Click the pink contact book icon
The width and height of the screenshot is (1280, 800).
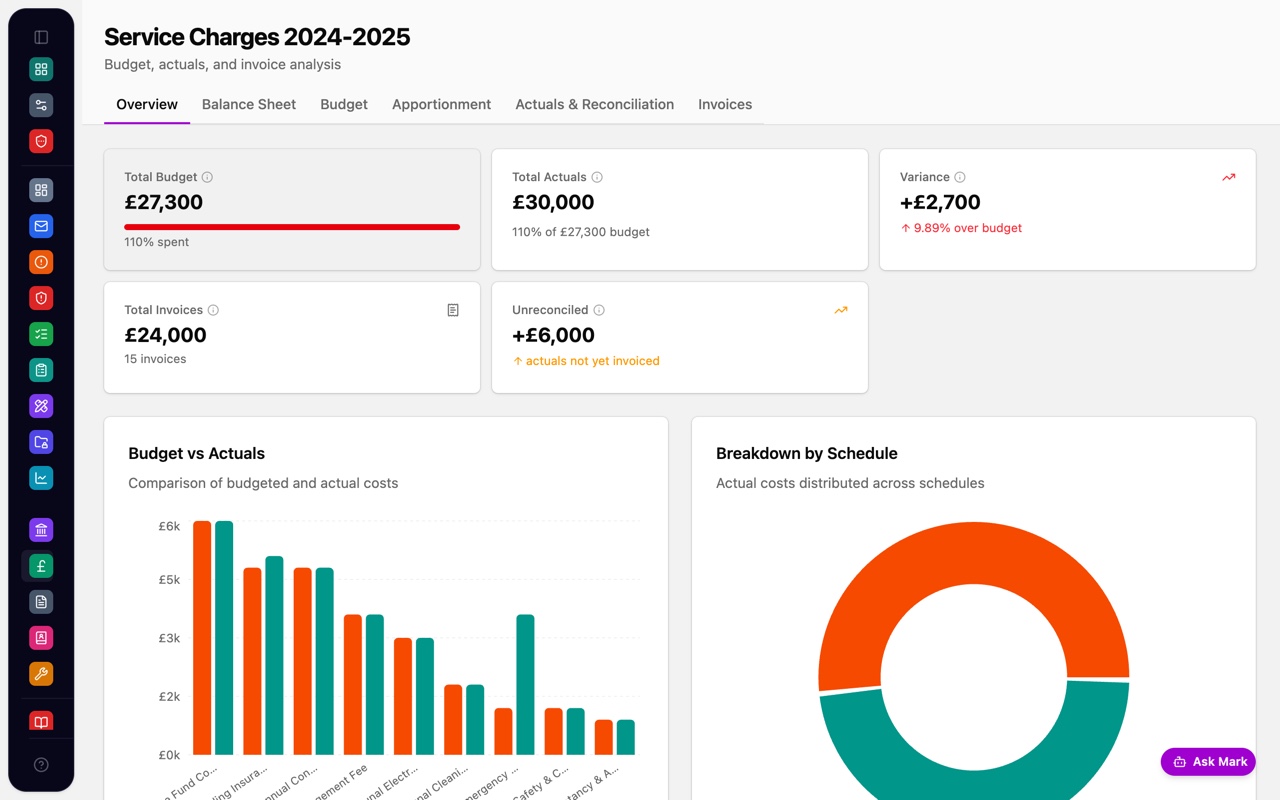(41, 638)
